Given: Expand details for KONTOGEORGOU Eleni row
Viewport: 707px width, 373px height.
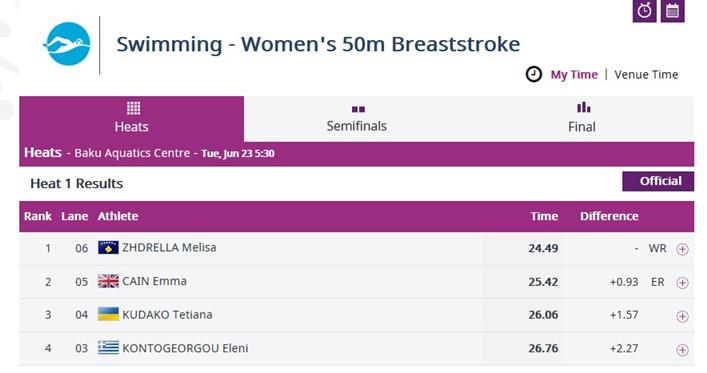Looking at the screenshot, I should 682,350.
